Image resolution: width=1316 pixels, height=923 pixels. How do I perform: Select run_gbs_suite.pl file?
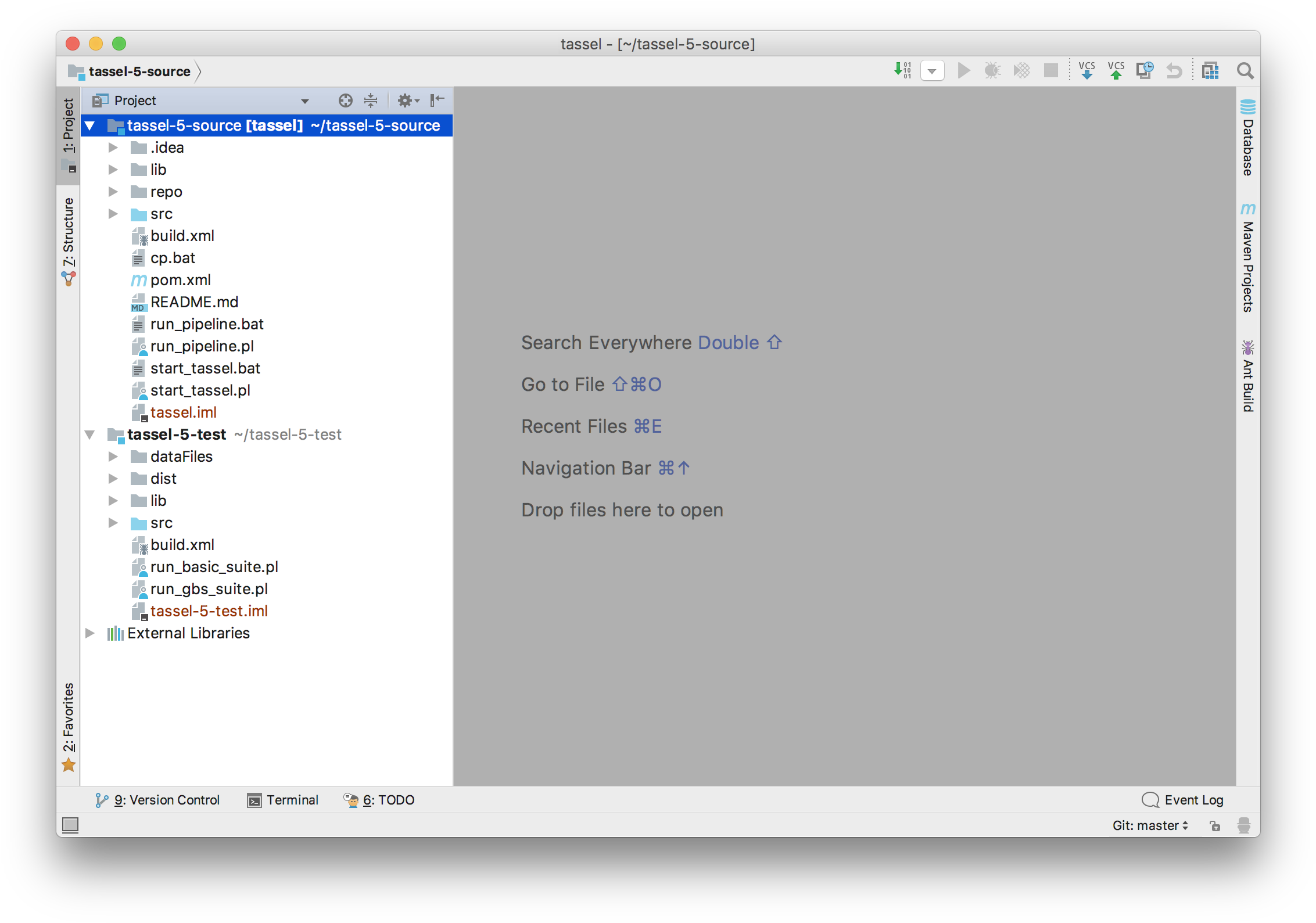click(x=209, y=589)
